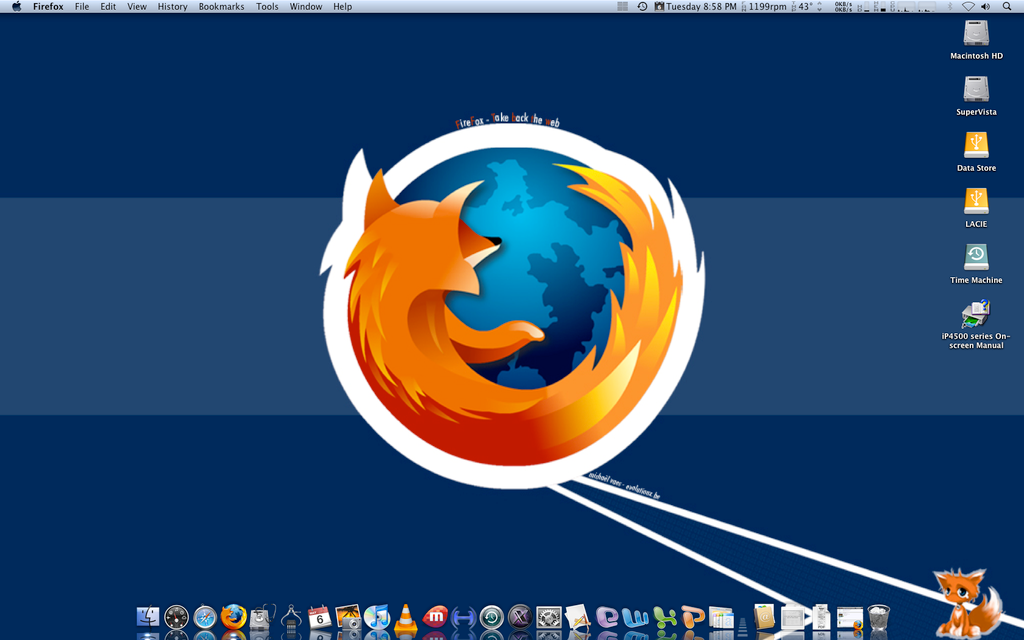Image resolution: width=1024 pixels, height=640 pixels.
Task: Open Finder from the Dock
Action: [x=148, y=616]
